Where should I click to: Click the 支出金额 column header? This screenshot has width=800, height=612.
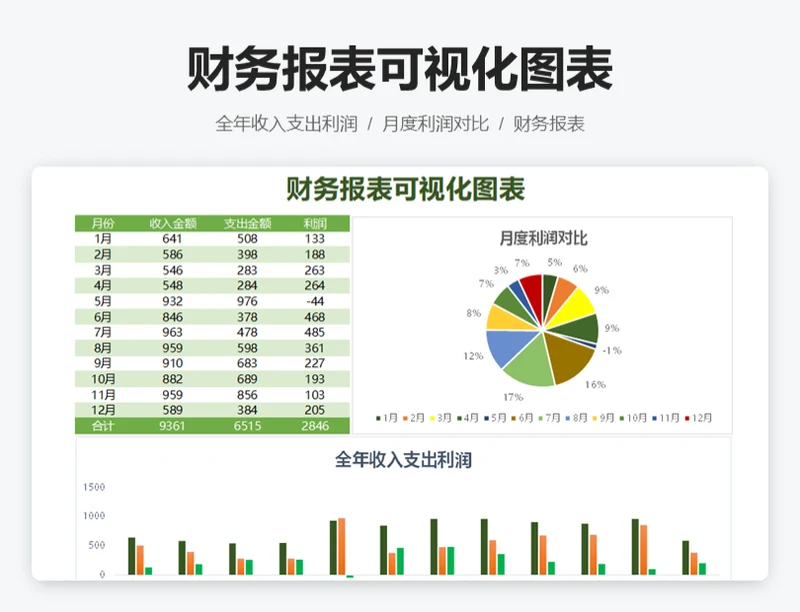click(247, 223)
